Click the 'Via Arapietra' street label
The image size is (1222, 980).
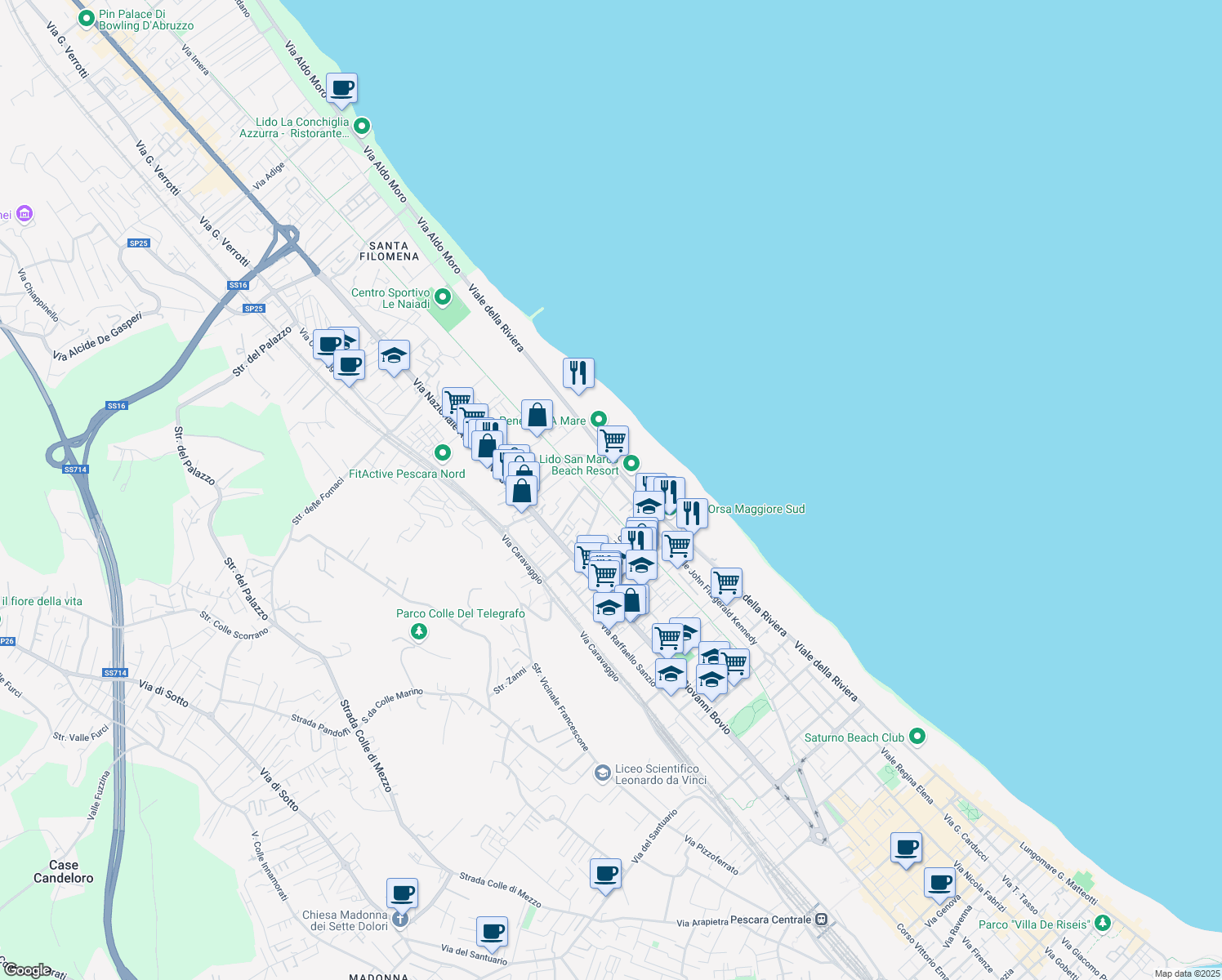click(702, 922)
